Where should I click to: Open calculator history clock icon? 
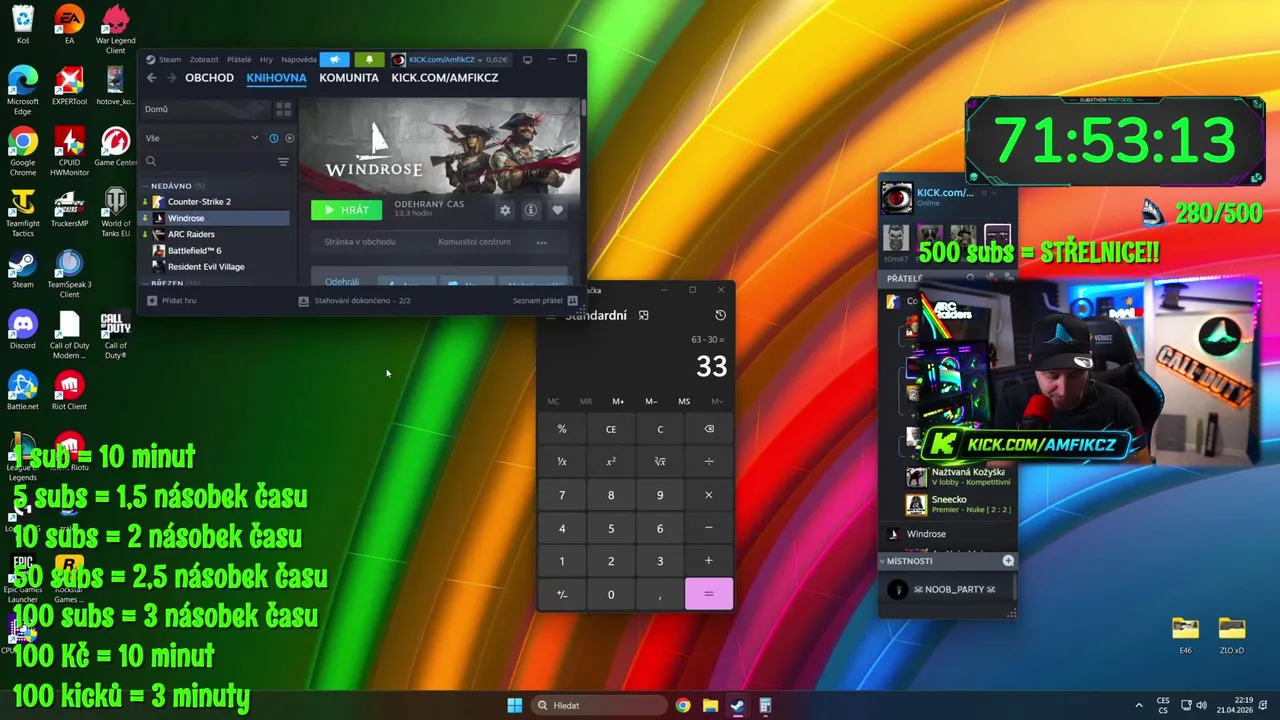click(x=720, y=315)
